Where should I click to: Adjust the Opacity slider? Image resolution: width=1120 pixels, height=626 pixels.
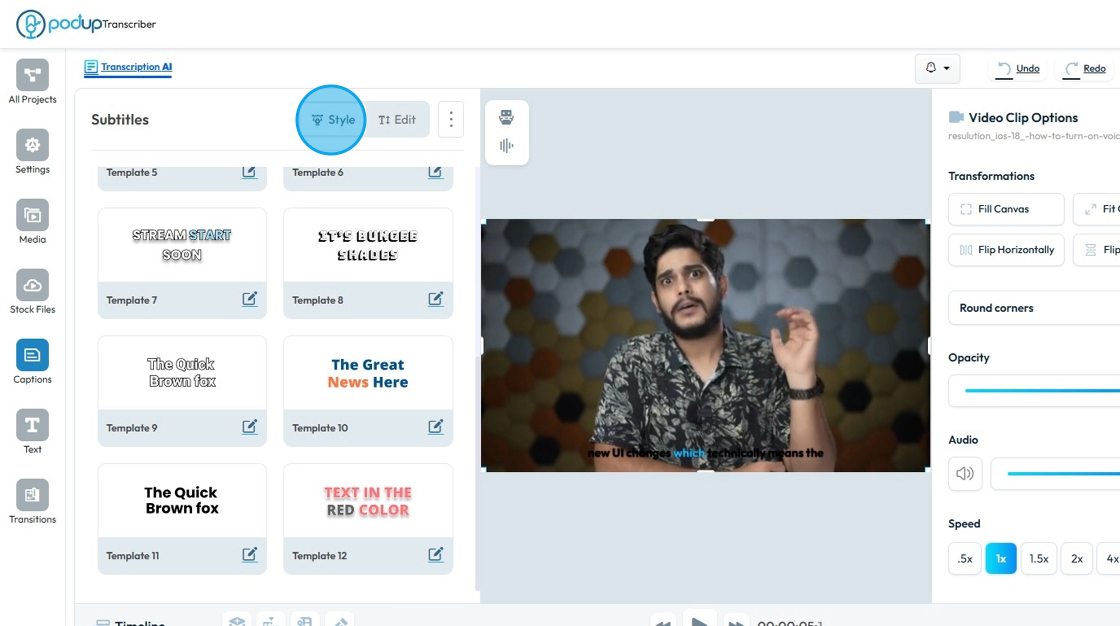click(1041, 390)
